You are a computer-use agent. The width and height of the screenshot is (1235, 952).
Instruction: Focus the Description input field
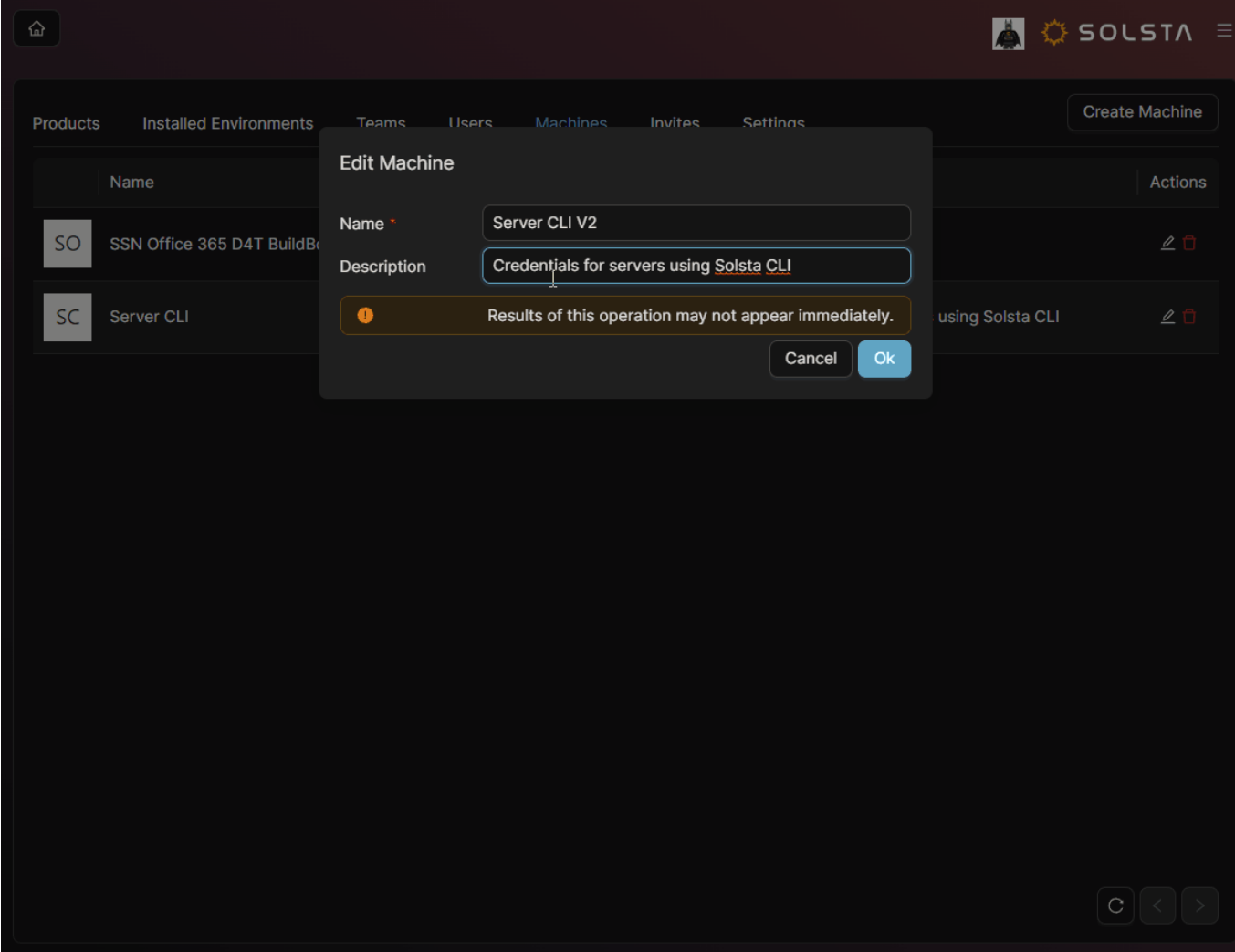coord(696,266)
